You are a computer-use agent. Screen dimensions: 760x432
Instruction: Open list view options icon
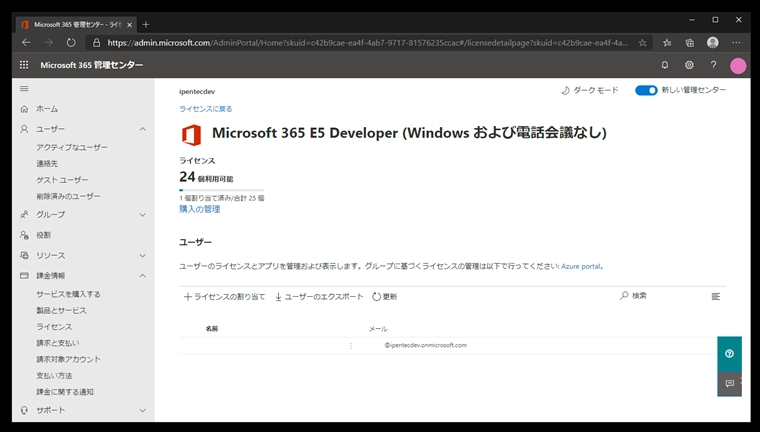coord(715,296)
